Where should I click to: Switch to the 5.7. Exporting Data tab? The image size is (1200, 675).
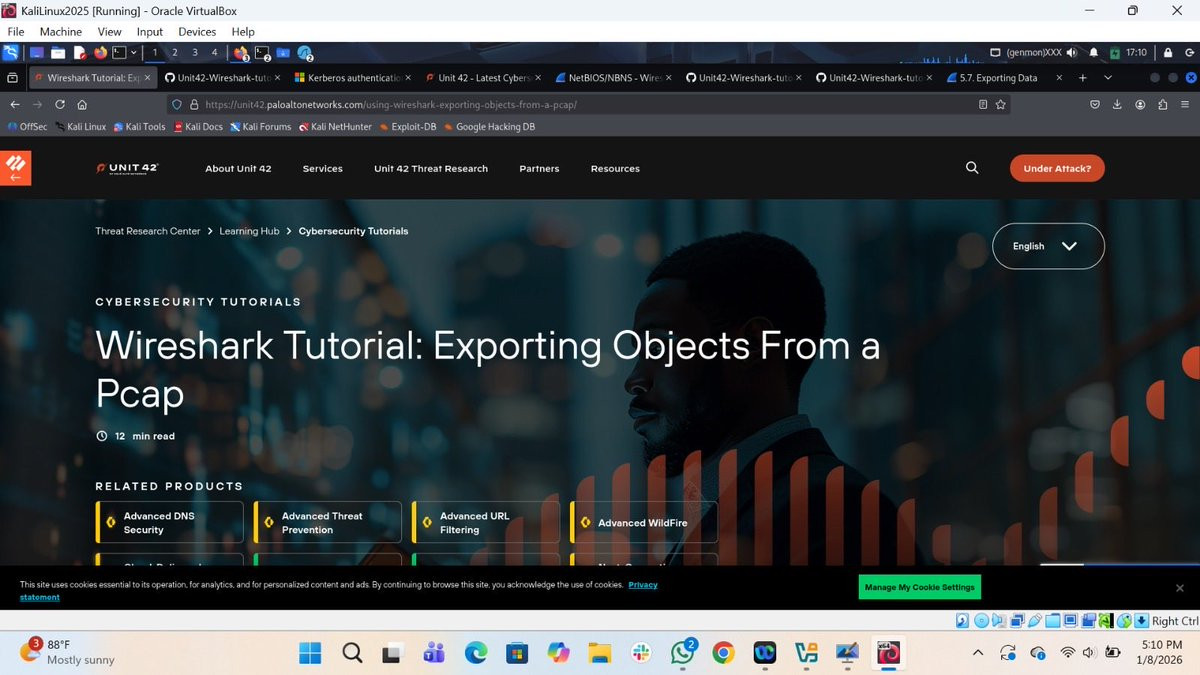(1003, 77)
